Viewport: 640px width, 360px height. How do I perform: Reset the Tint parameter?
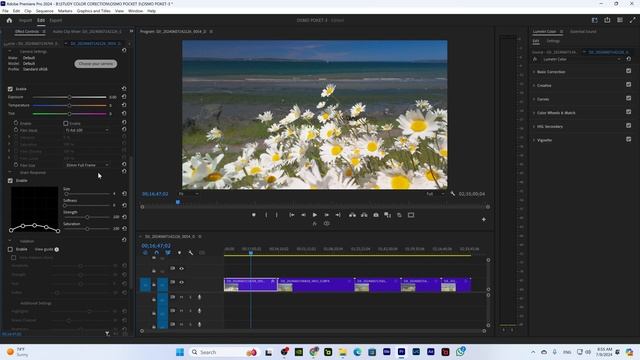(x=124, y=113)
